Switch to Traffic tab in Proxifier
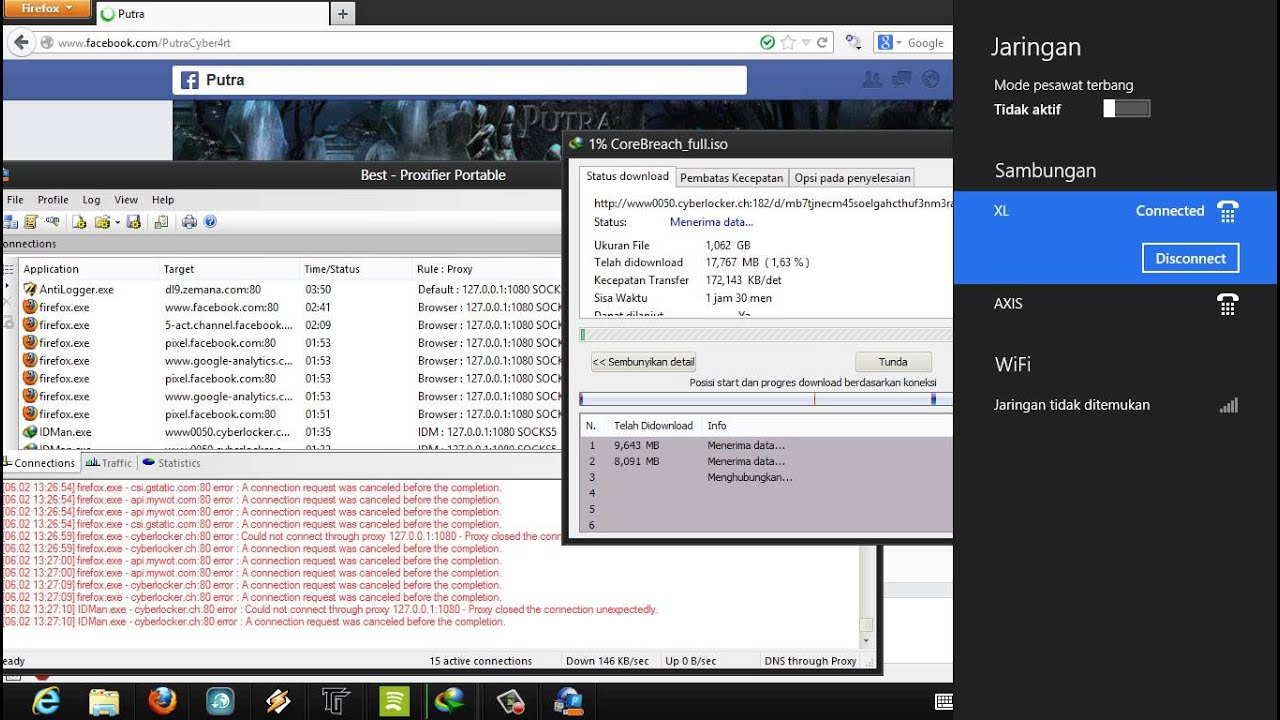Image resolution: width=1280 pixels, height=720 pixels. pos(109,463)
